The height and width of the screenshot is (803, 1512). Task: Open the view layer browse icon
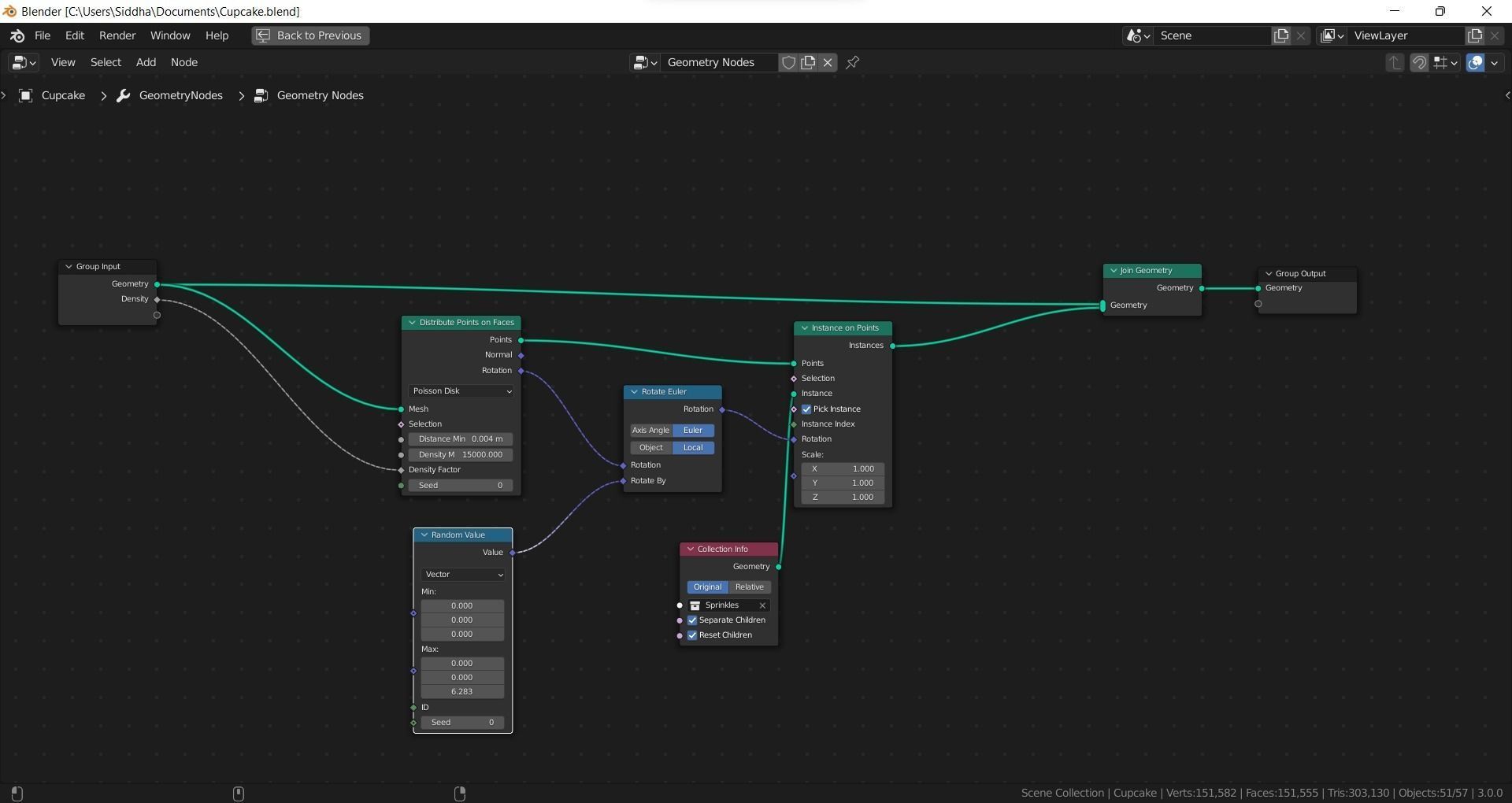pyautogui.click(x=1332, y=35)
